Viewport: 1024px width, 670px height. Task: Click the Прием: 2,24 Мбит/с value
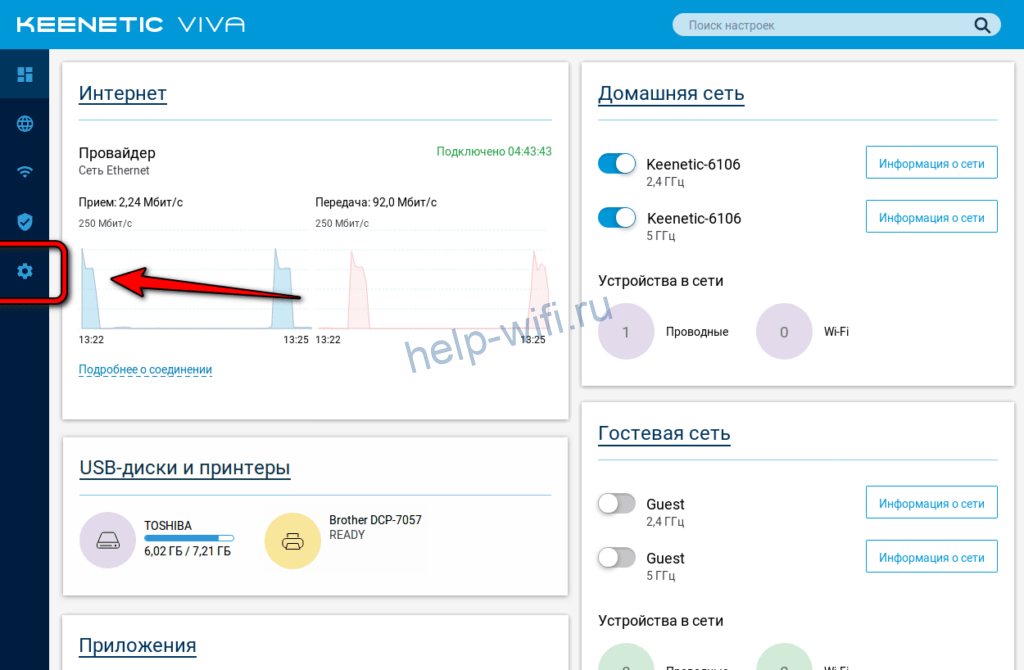pos(131,202)
